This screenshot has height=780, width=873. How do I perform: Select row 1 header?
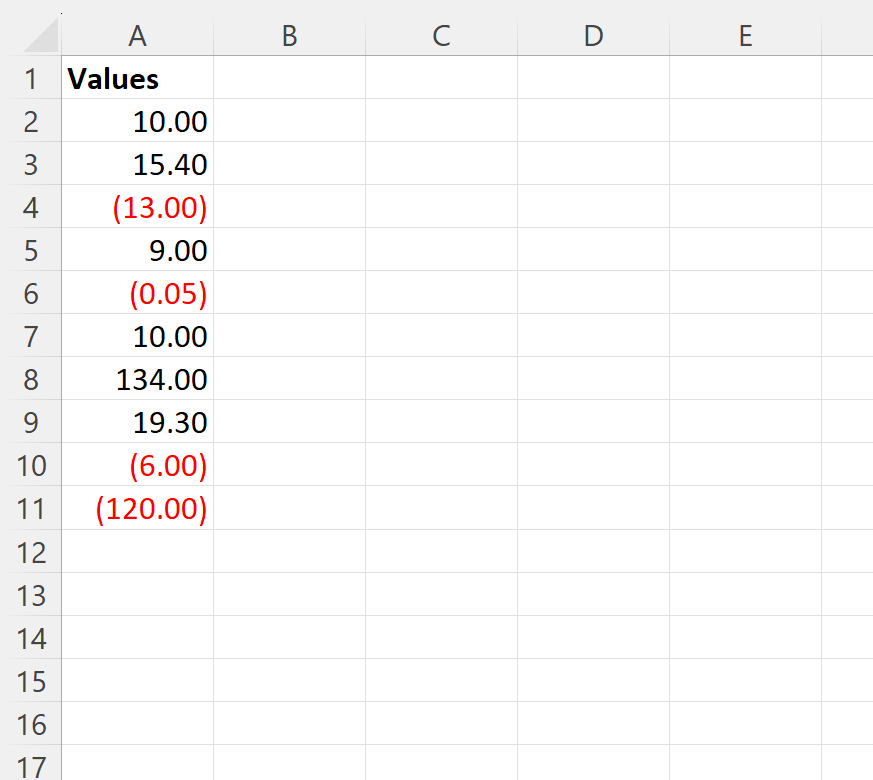tap(31, 77)
